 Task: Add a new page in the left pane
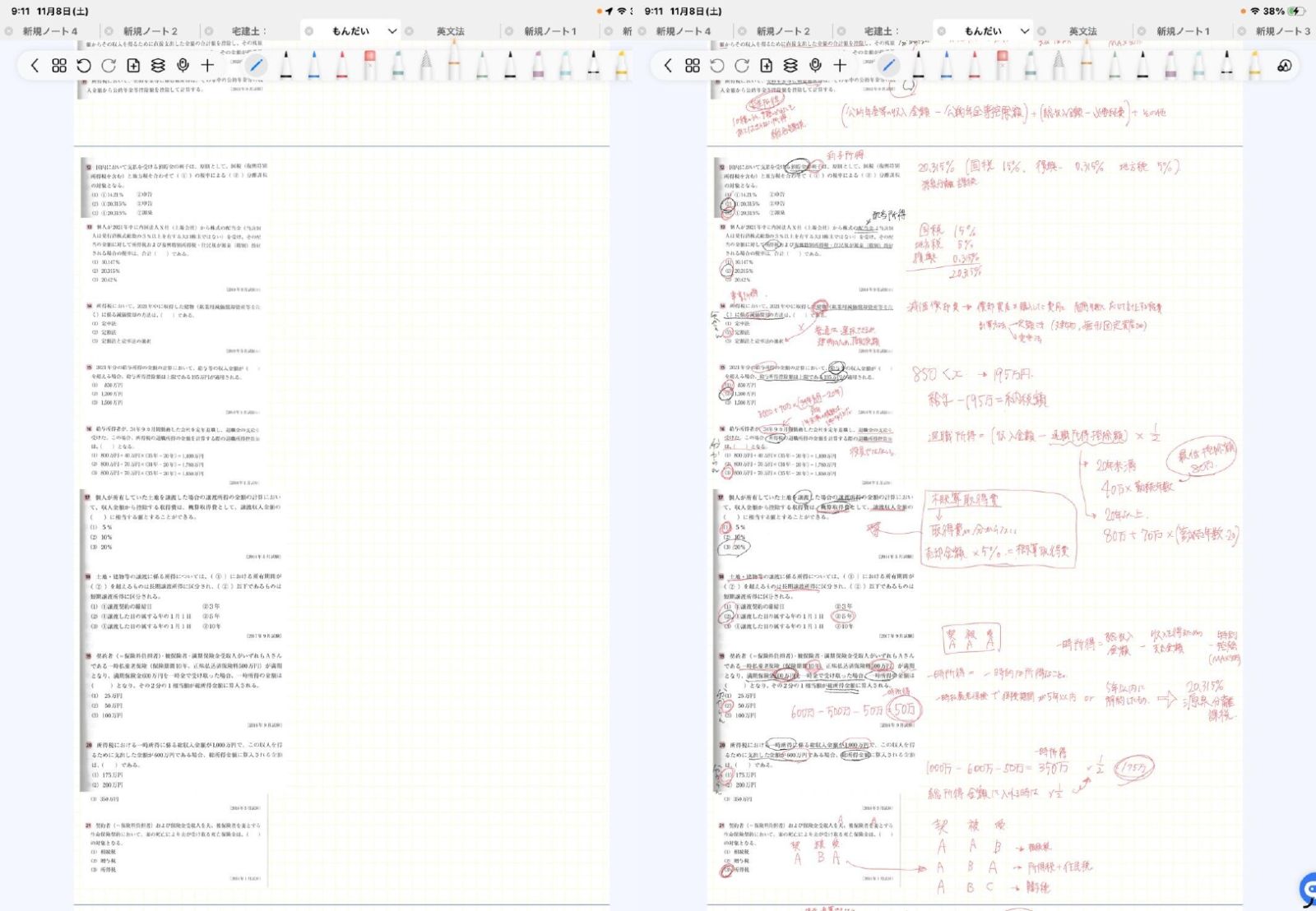point(133,66)
